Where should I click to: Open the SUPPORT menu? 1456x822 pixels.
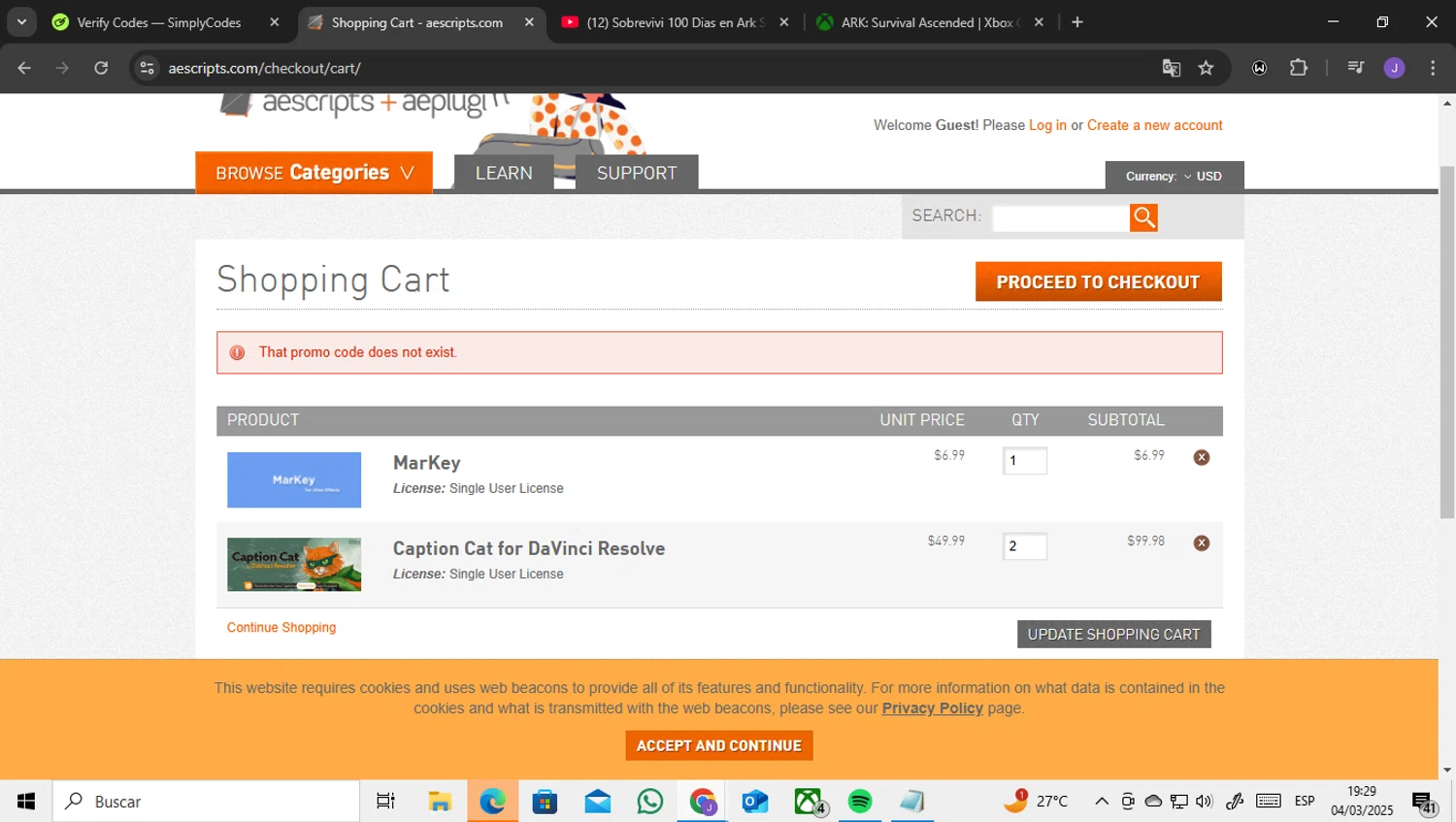[x=637, y=173]
